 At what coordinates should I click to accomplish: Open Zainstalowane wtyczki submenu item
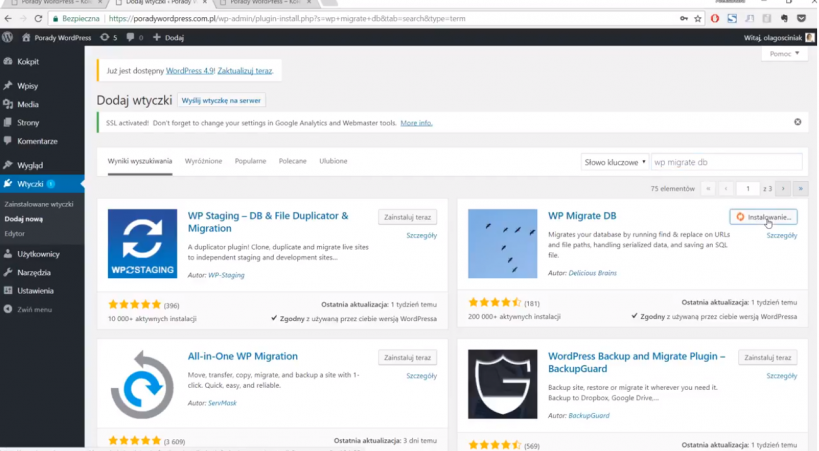point(39,204)
